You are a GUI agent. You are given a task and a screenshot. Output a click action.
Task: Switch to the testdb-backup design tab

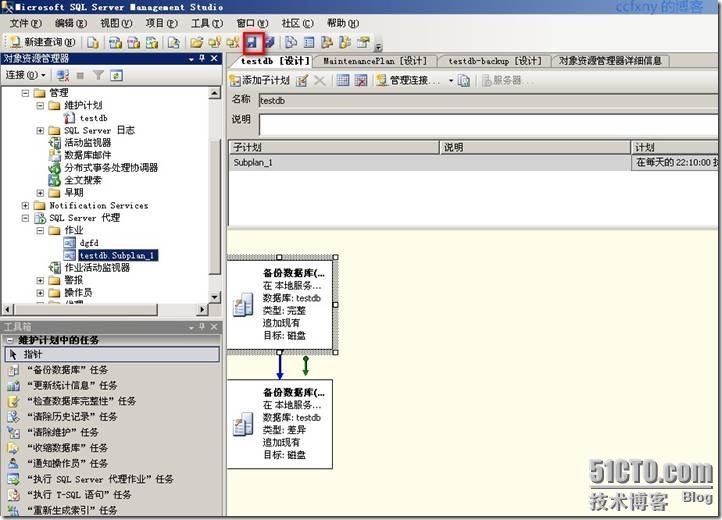coord(495,61)
